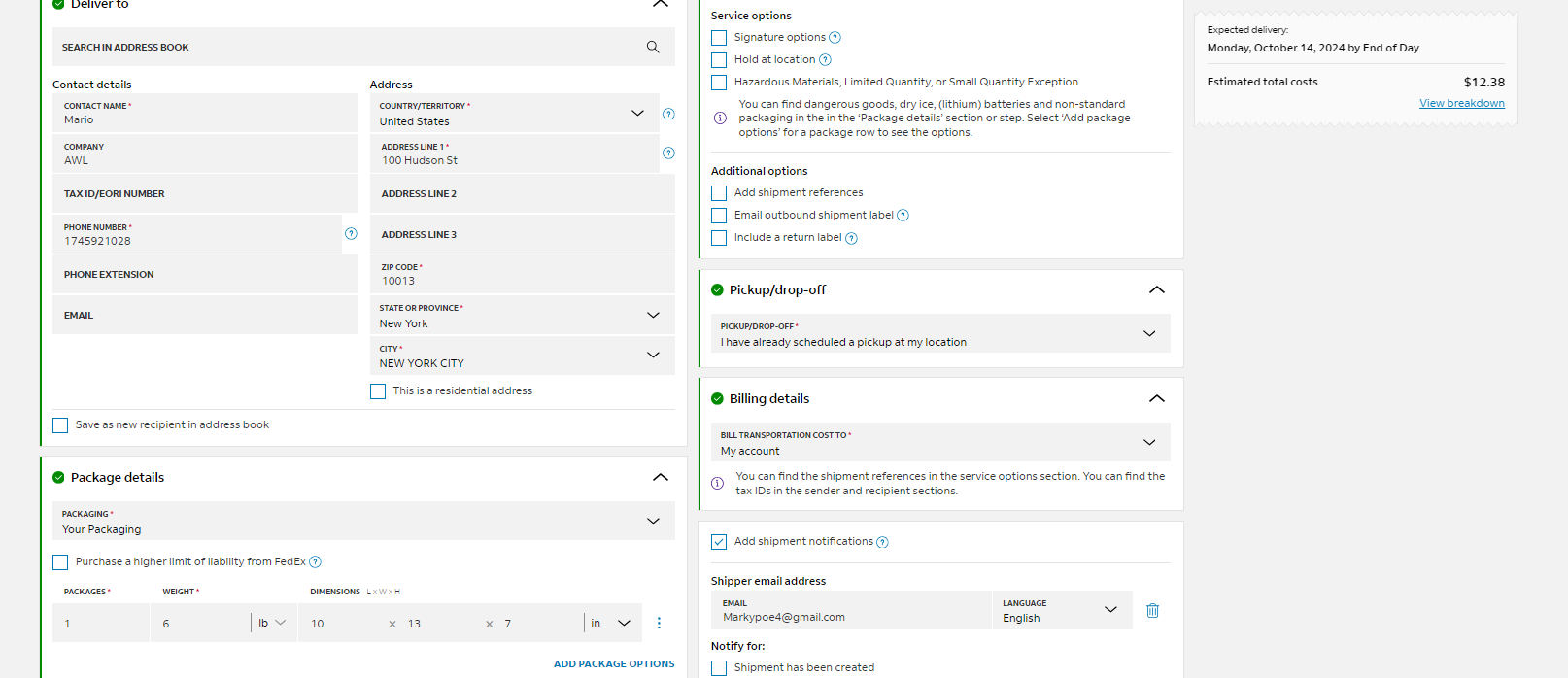The image size is (1568, 678).
Task: Click the ZIP code input field
Action: point(523,274)
